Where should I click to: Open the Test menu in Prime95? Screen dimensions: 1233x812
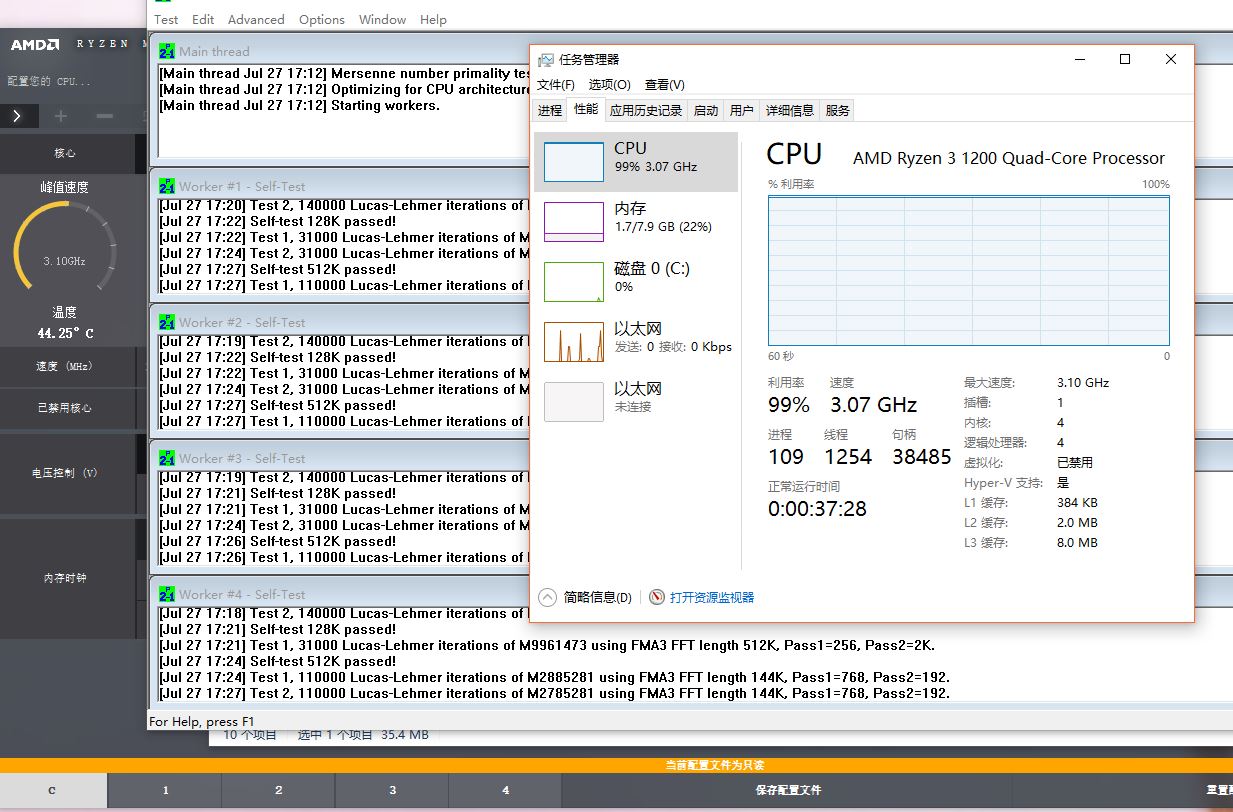pos(165,19)
